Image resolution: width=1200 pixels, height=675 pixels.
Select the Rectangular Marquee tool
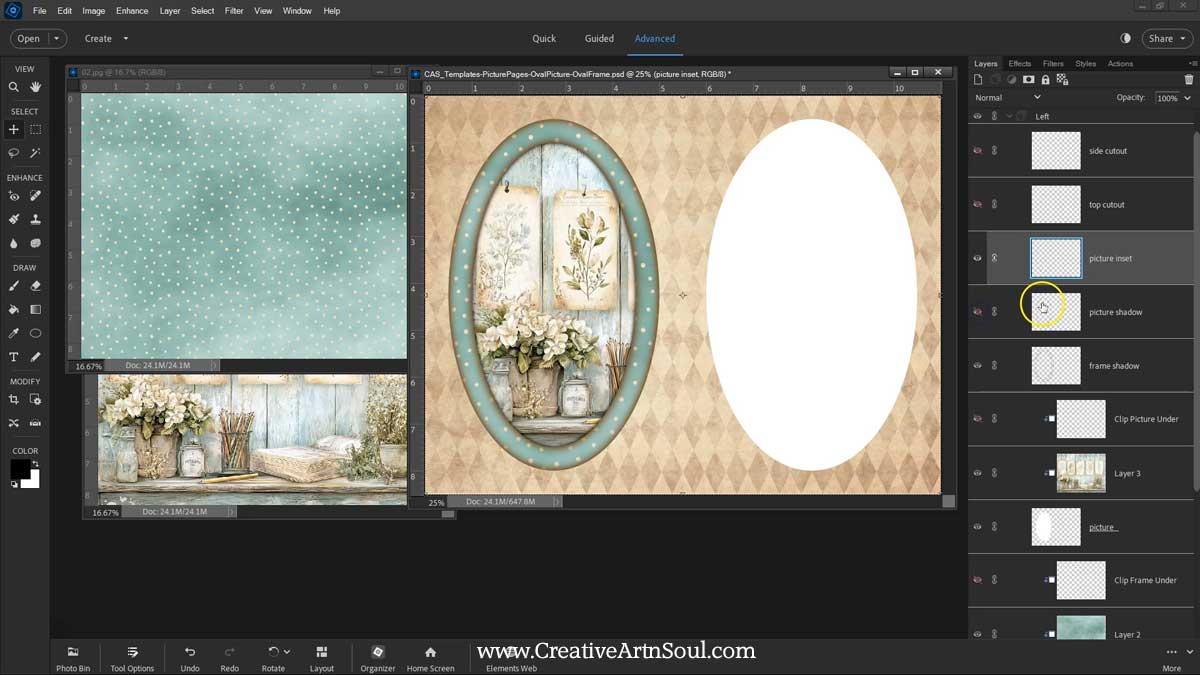(36, 129)
